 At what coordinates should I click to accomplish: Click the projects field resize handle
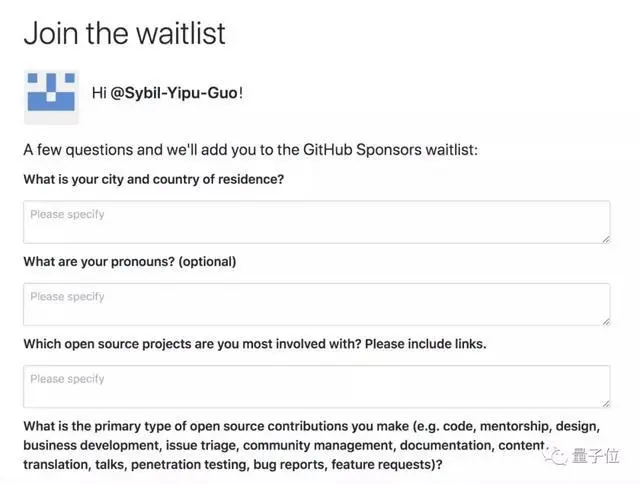click(605, 402)
